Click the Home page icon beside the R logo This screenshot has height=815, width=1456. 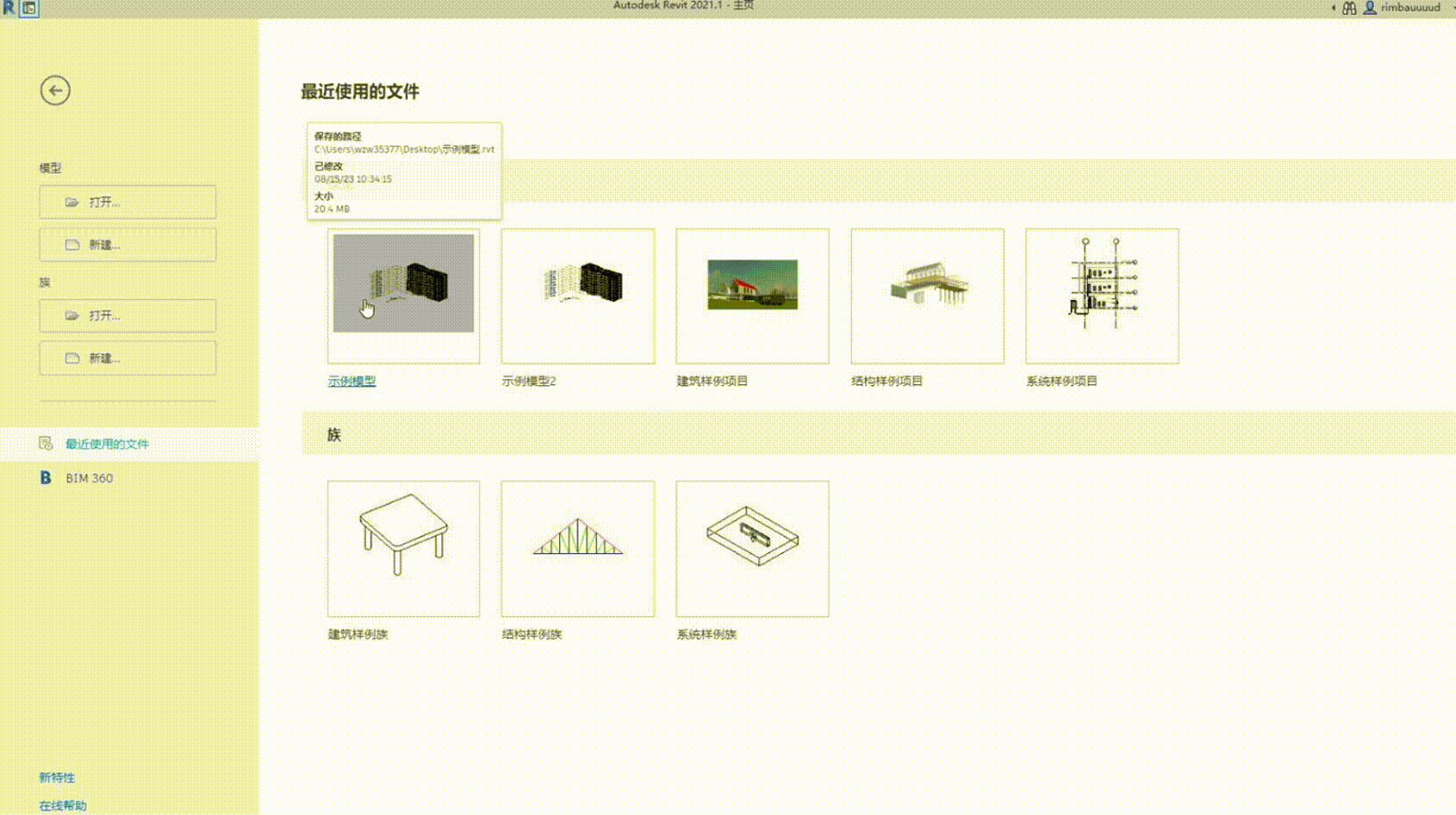pyautogui.click(x=29, y=8)
